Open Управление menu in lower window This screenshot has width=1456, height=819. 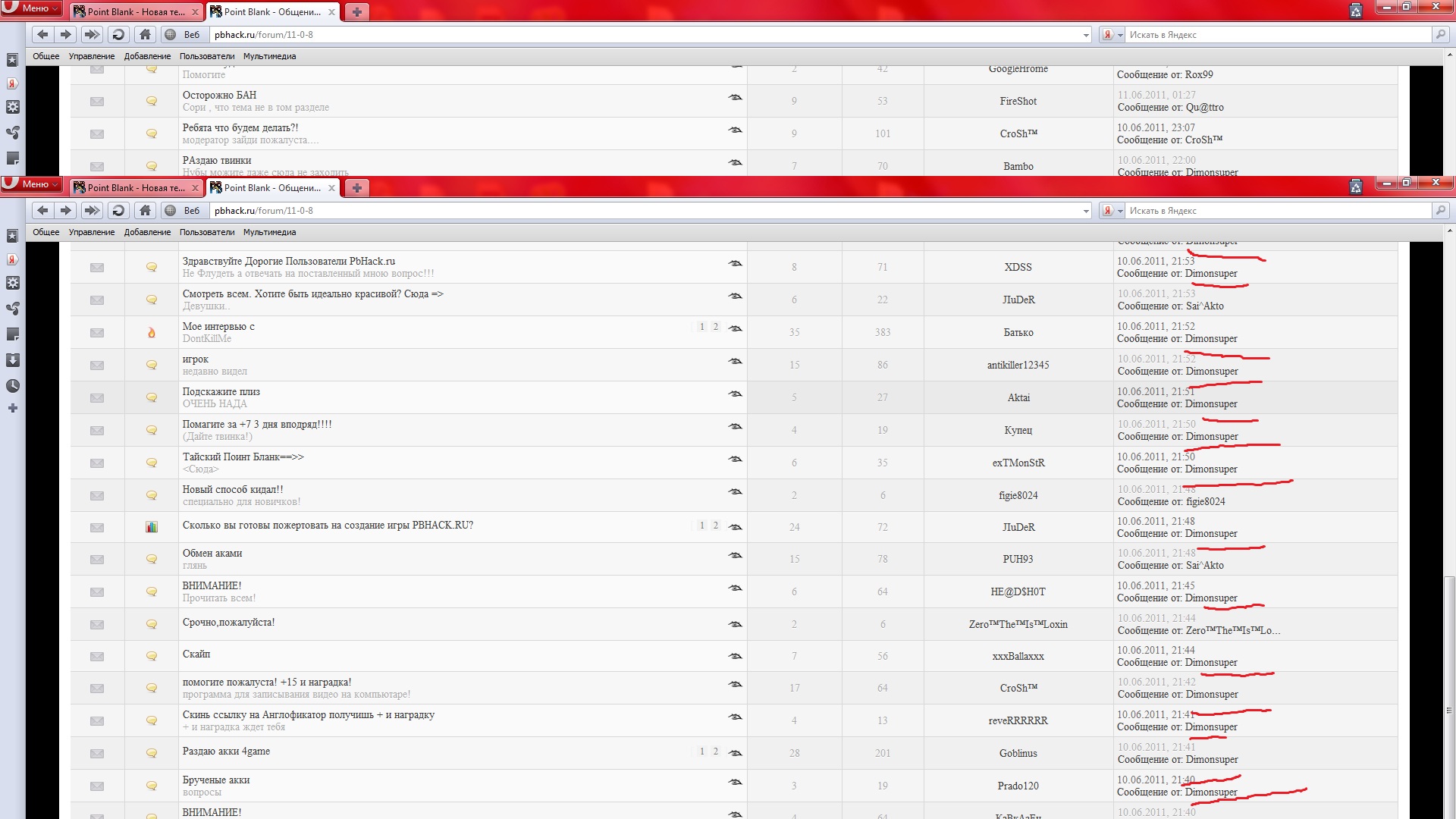92,232
